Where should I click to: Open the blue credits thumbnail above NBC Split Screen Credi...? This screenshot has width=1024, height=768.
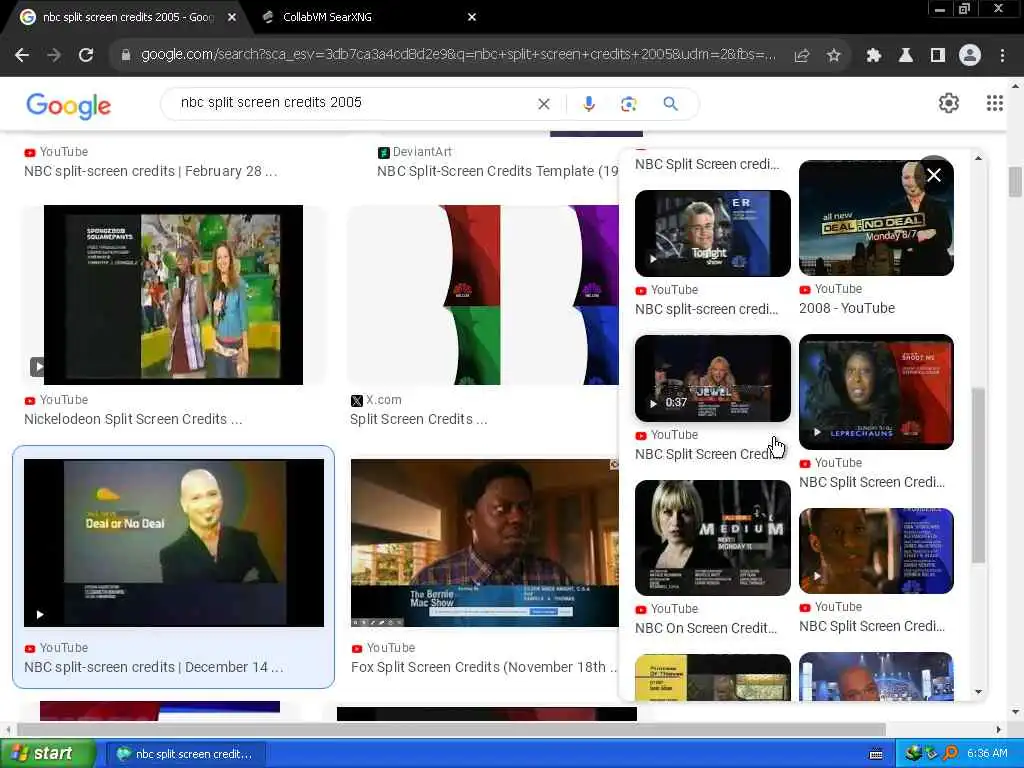(876, 551)
